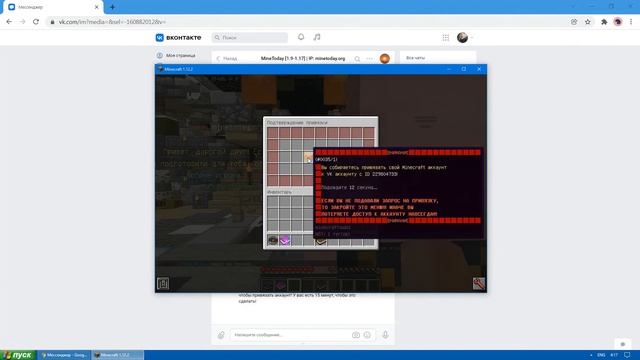Click the VK logo in the header
The height and width of the screenshot is (360, 640).
pos(178,38)
